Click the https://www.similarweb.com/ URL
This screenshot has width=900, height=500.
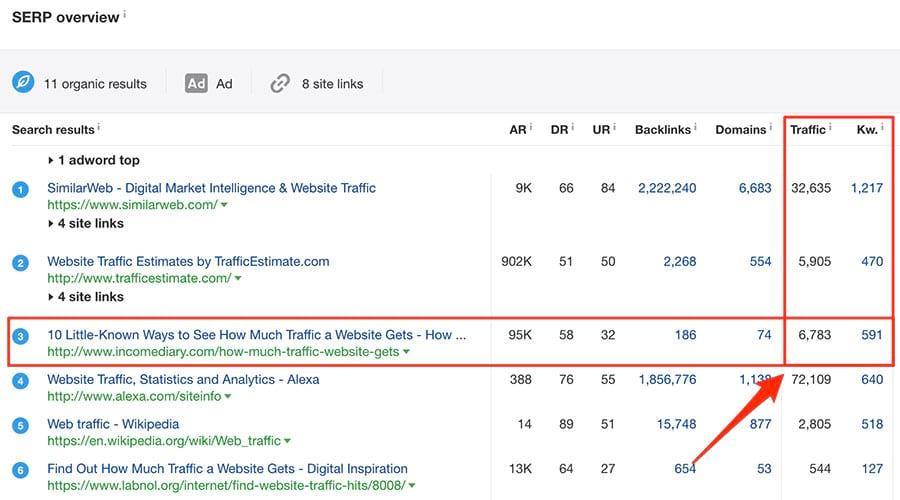coord(133,205)
